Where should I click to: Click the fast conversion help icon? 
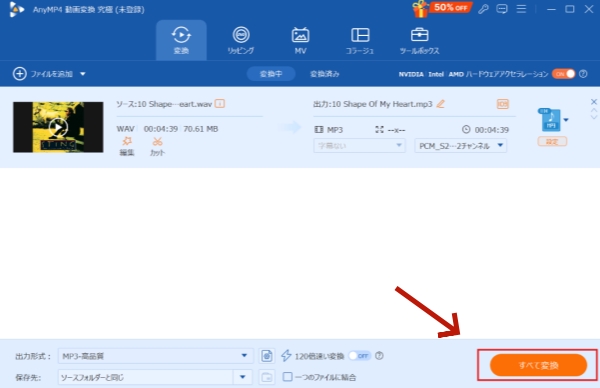[x=379, y=356]
